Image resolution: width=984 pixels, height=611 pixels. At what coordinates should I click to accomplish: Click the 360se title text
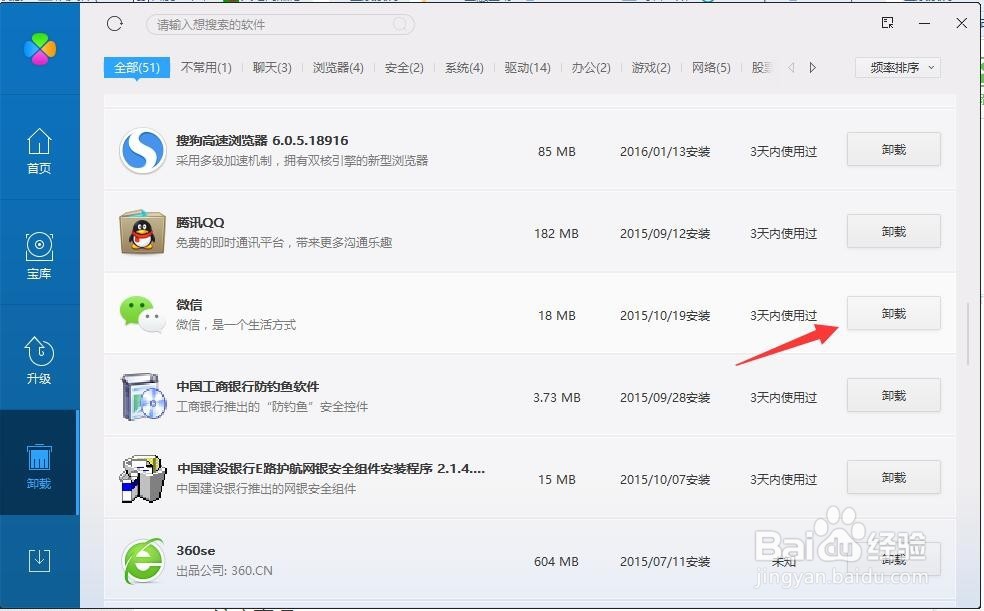click(196, 551)
